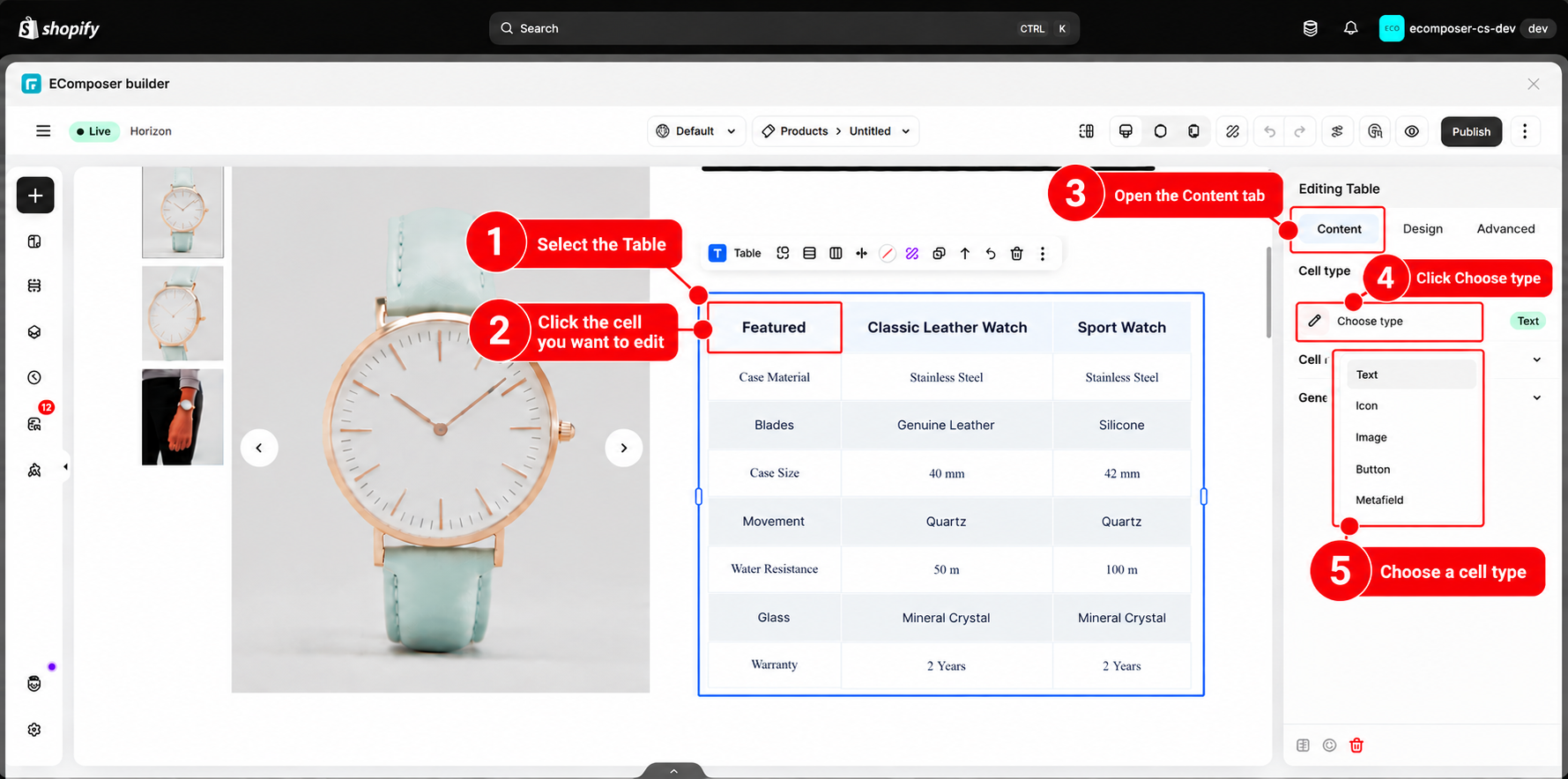
Task: Click the Featured header cell in the table
Action: coord(774,328)
